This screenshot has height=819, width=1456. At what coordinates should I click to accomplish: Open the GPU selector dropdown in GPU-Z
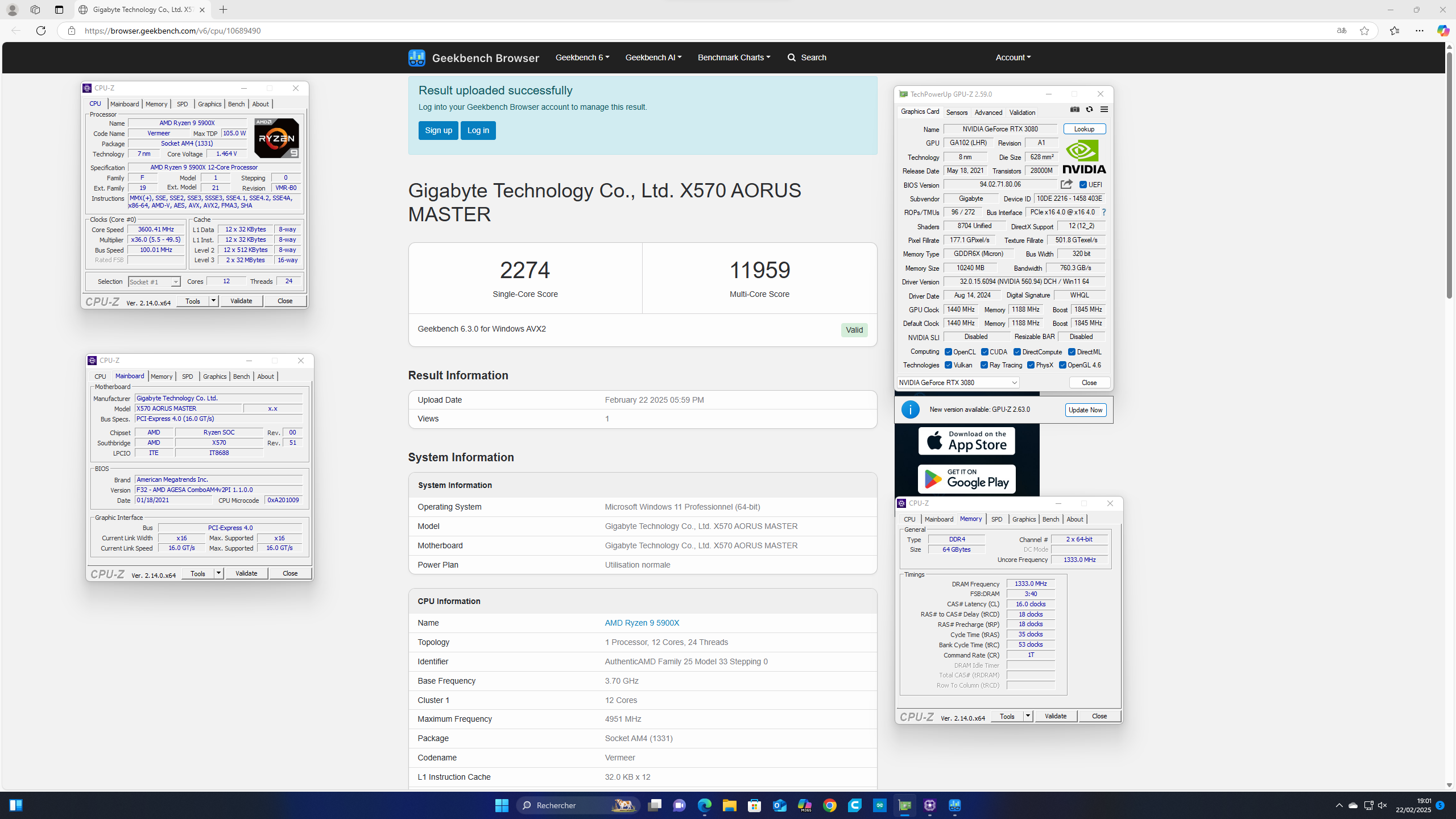click(x=958, y=383)
